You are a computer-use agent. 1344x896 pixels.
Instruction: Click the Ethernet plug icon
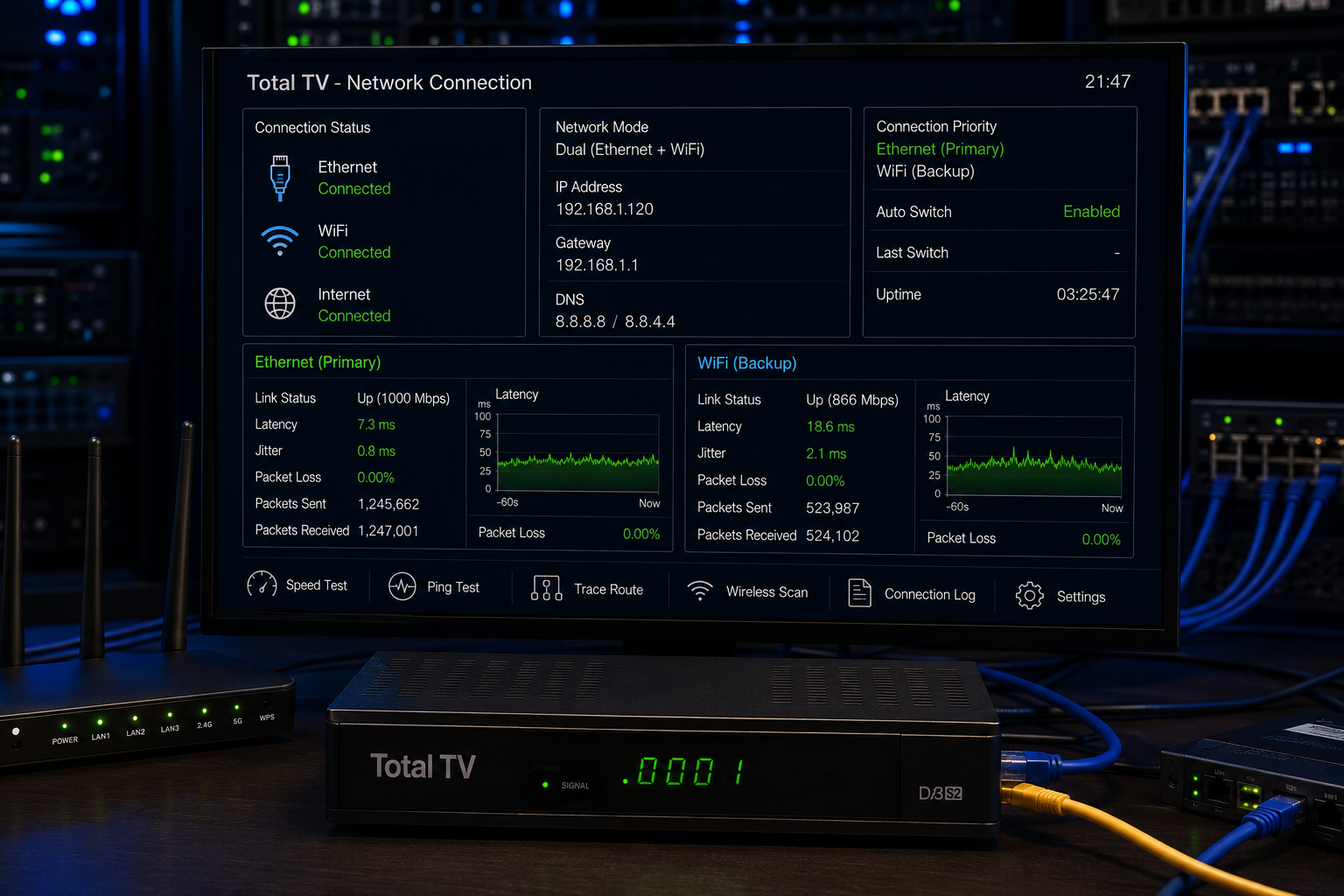(x=280, y=178)
